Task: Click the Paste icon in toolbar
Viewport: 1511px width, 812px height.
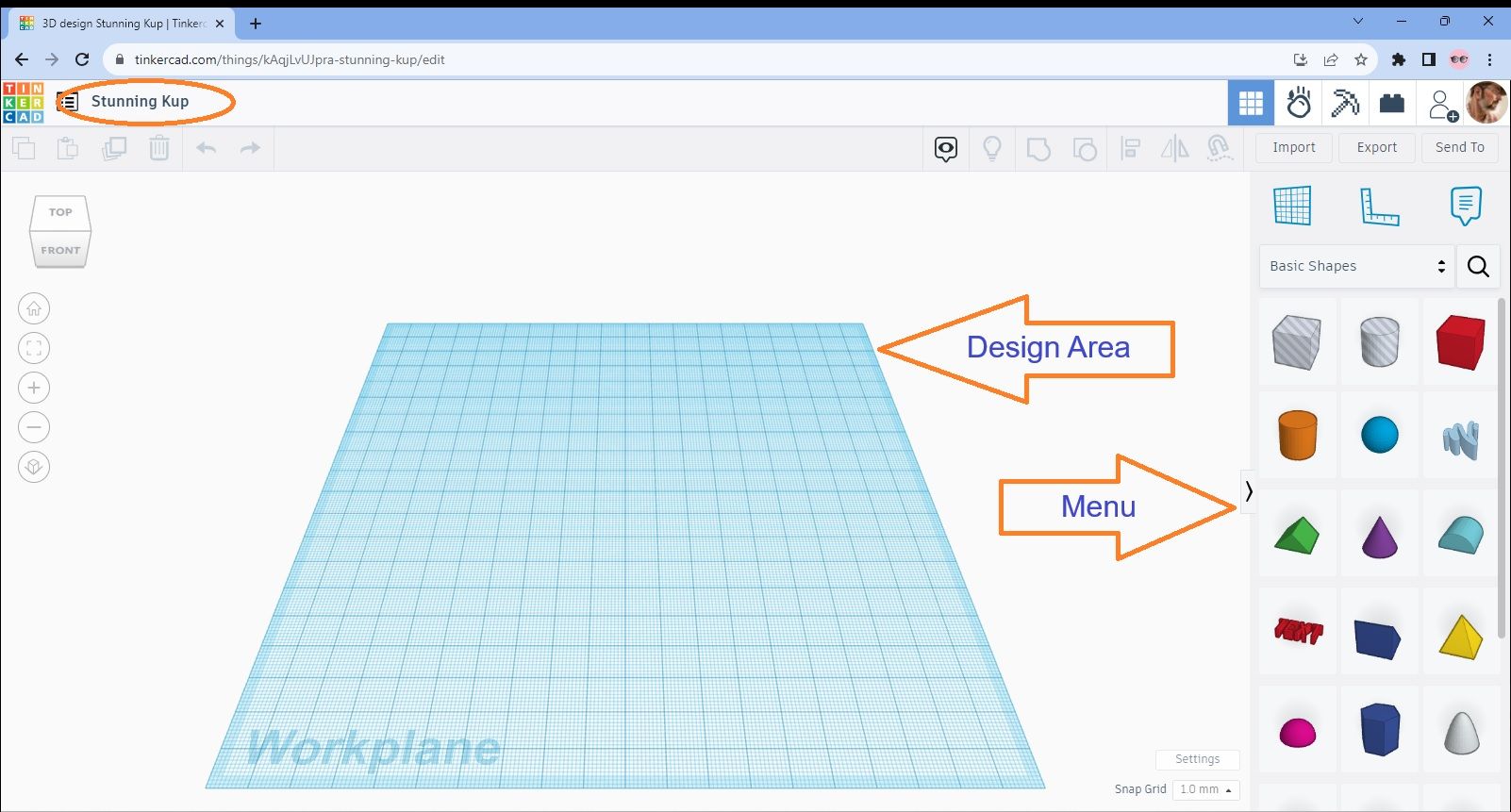Action: (68, 148)
